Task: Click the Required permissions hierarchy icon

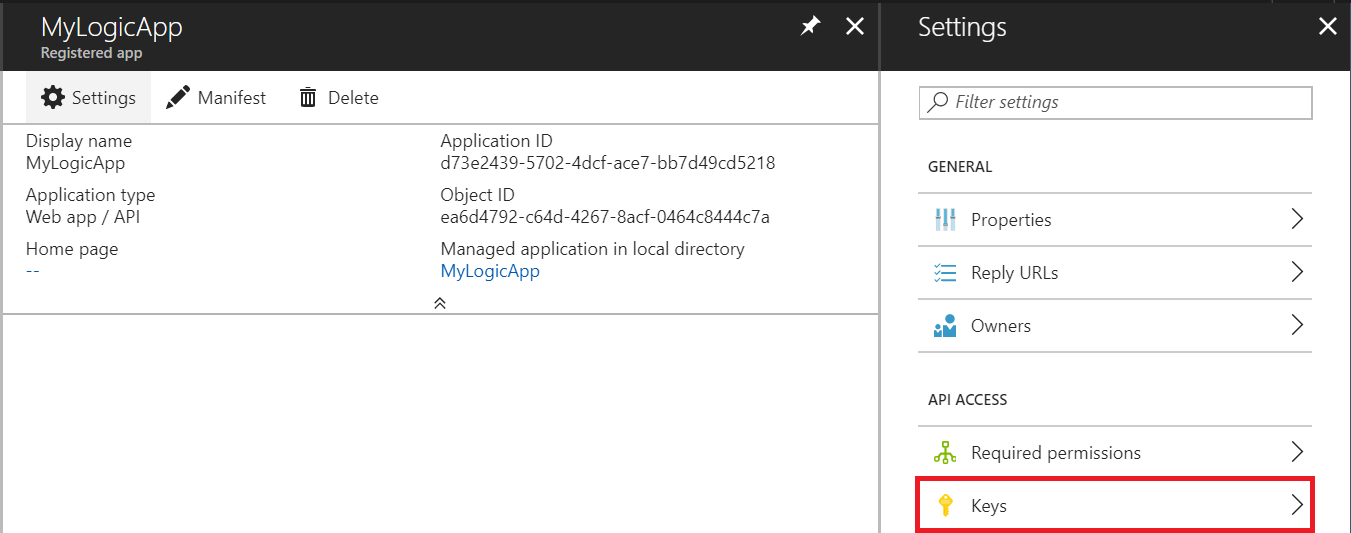Action: click(x=945, y=452)
